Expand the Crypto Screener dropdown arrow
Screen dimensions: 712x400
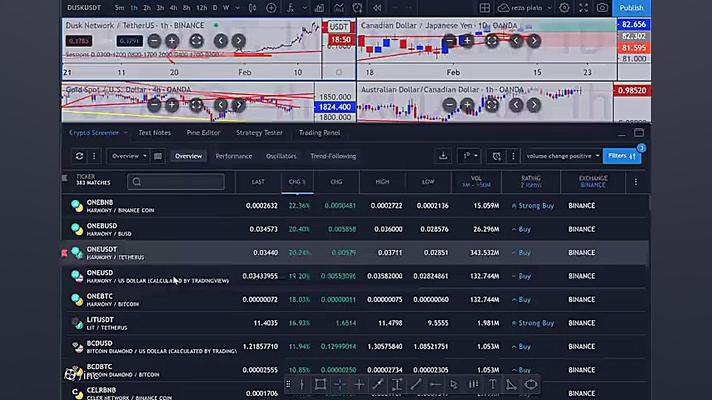pos(126,133)
